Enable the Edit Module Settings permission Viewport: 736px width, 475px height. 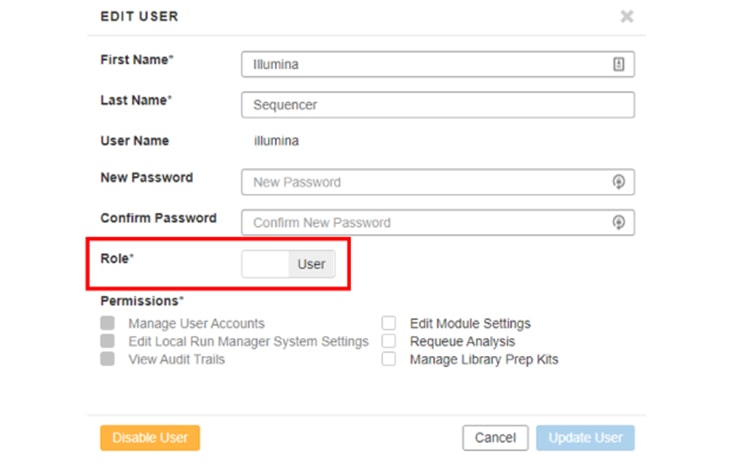(x=389, y=324)
